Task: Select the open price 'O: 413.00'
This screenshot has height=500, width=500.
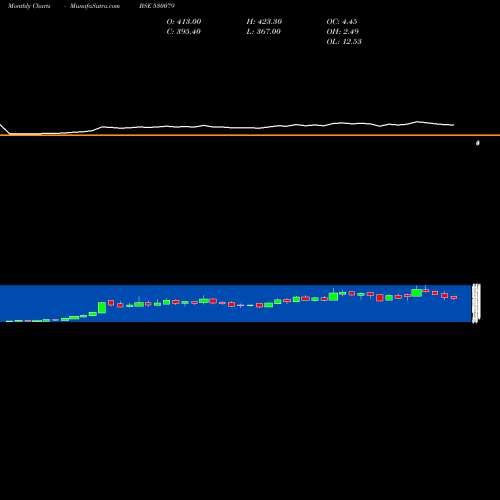Action: tap(184, 22)
